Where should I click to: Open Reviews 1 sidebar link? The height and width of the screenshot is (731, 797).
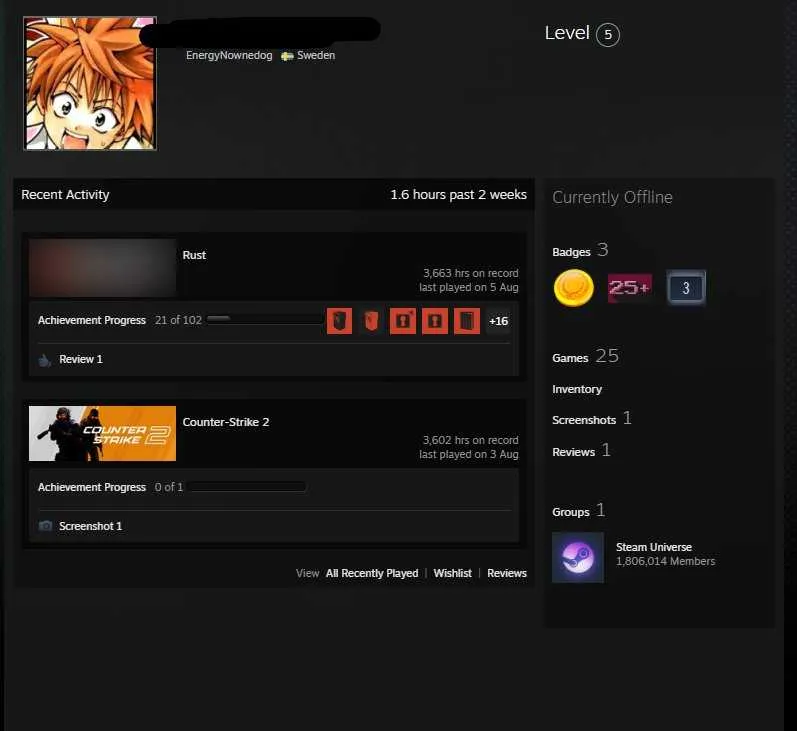click(581, 451)
